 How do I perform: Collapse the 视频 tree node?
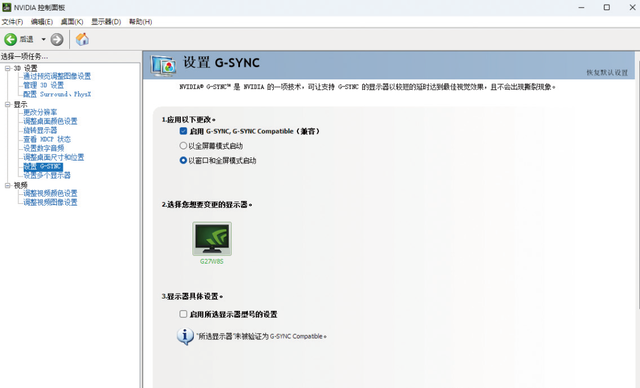point(7,185)
